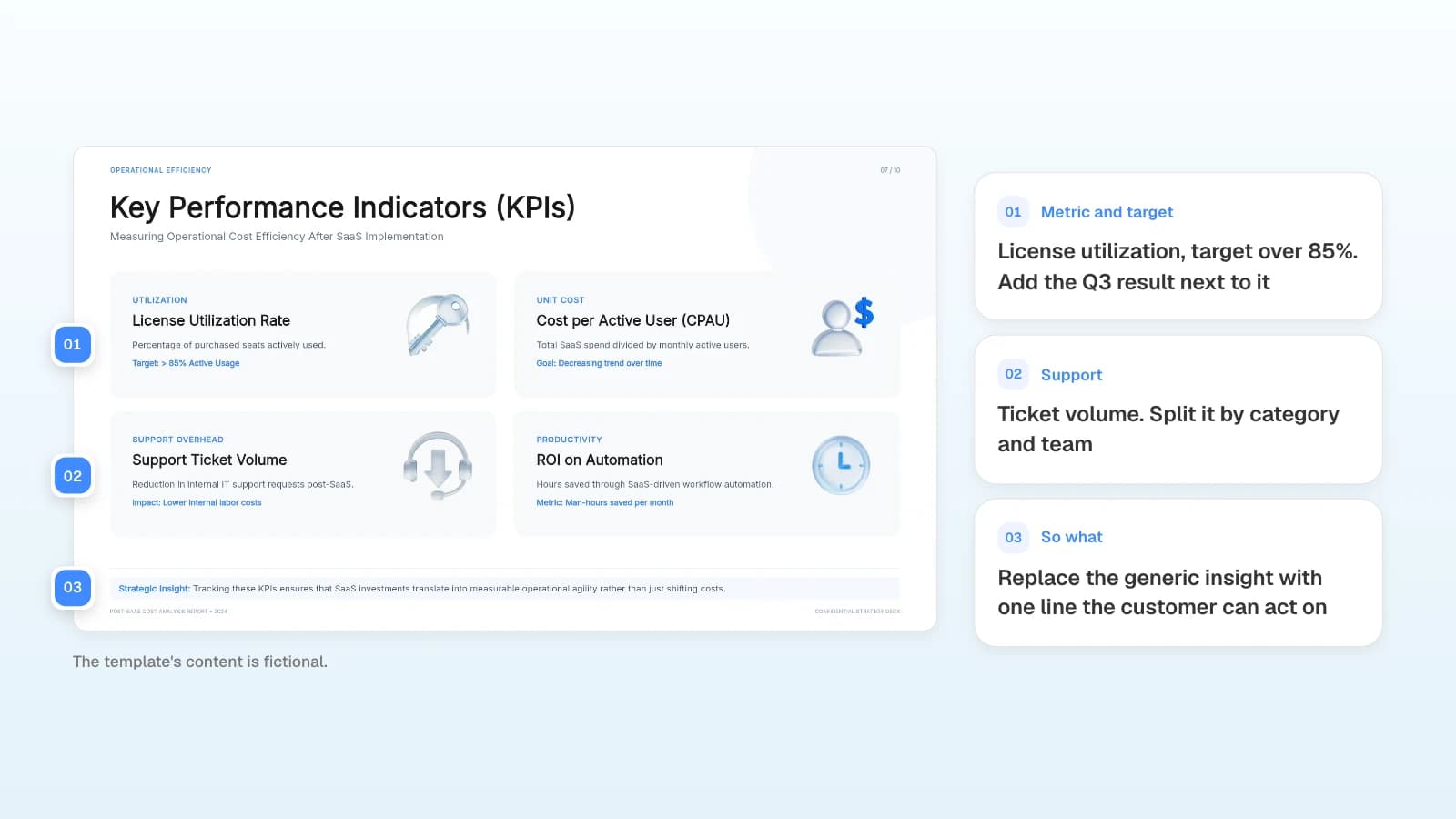Select the "Key Performance Indicators (KPIs)" slide title

point(342,207)
